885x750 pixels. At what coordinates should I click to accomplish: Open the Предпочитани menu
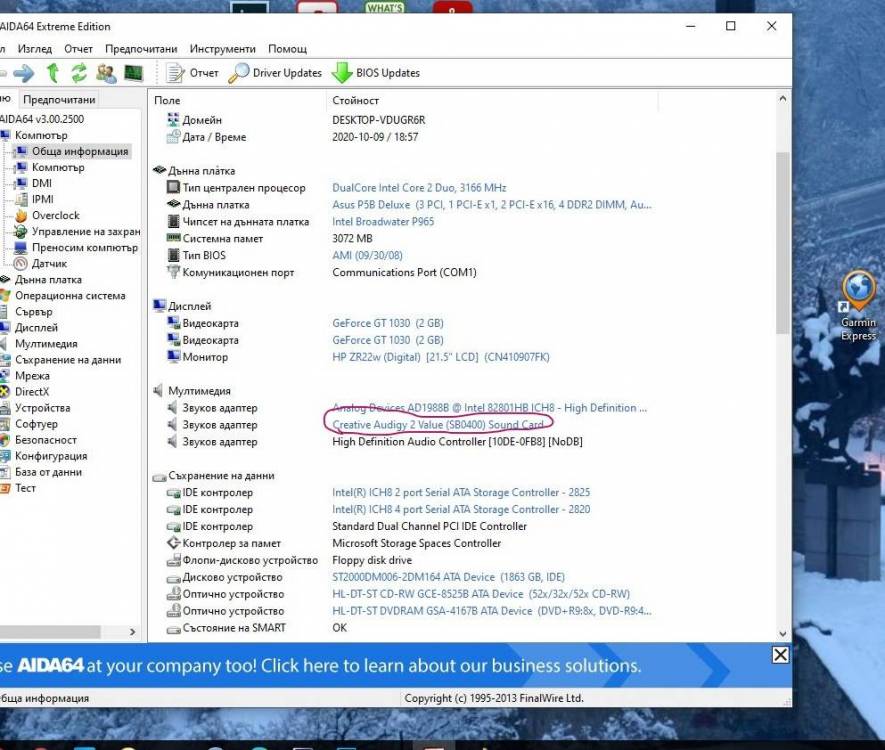pyautogui.click(x=141, y=49)
